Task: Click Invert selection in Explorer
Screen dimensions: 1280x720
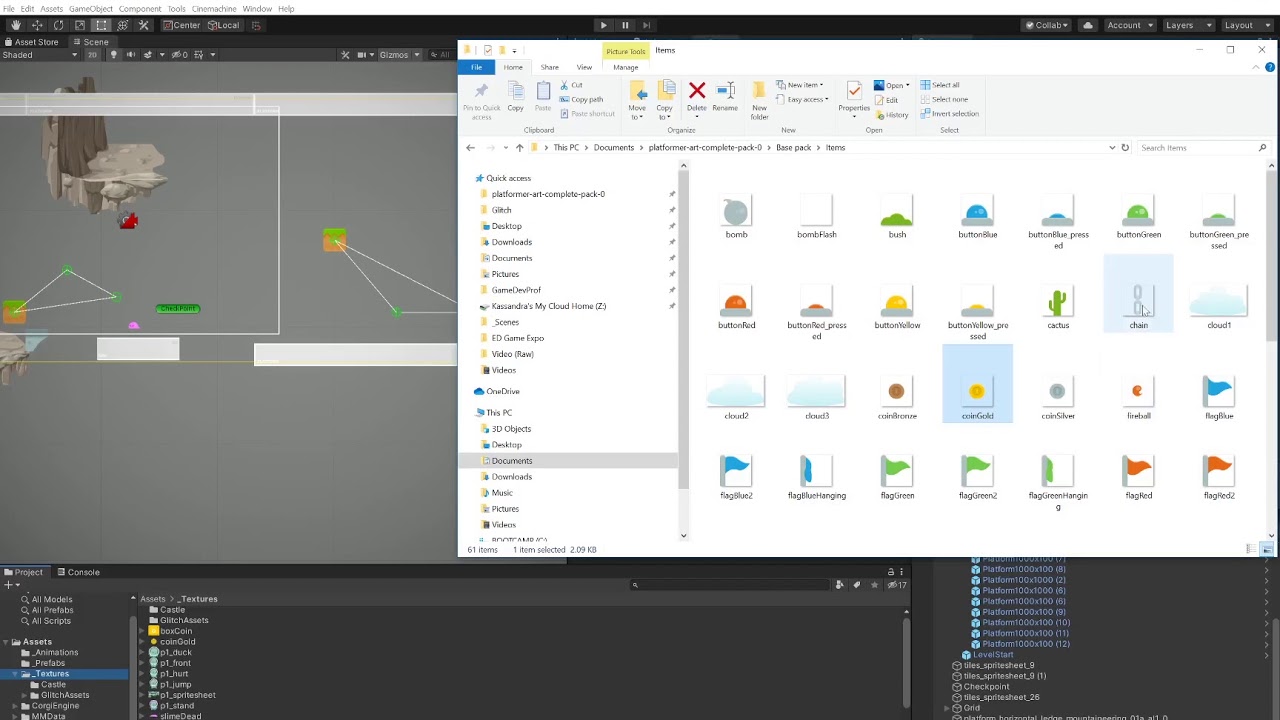Action: tap(949, 113)
